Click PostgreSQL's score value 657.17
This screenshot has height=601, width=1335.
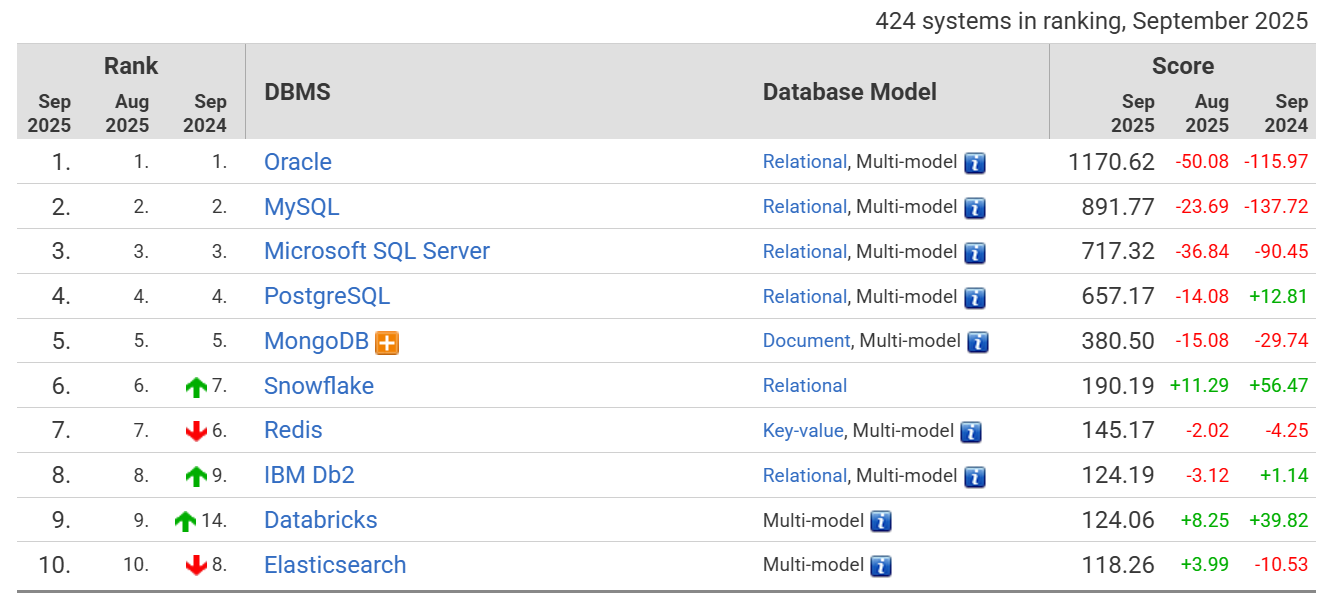[x=1118, y=296]
